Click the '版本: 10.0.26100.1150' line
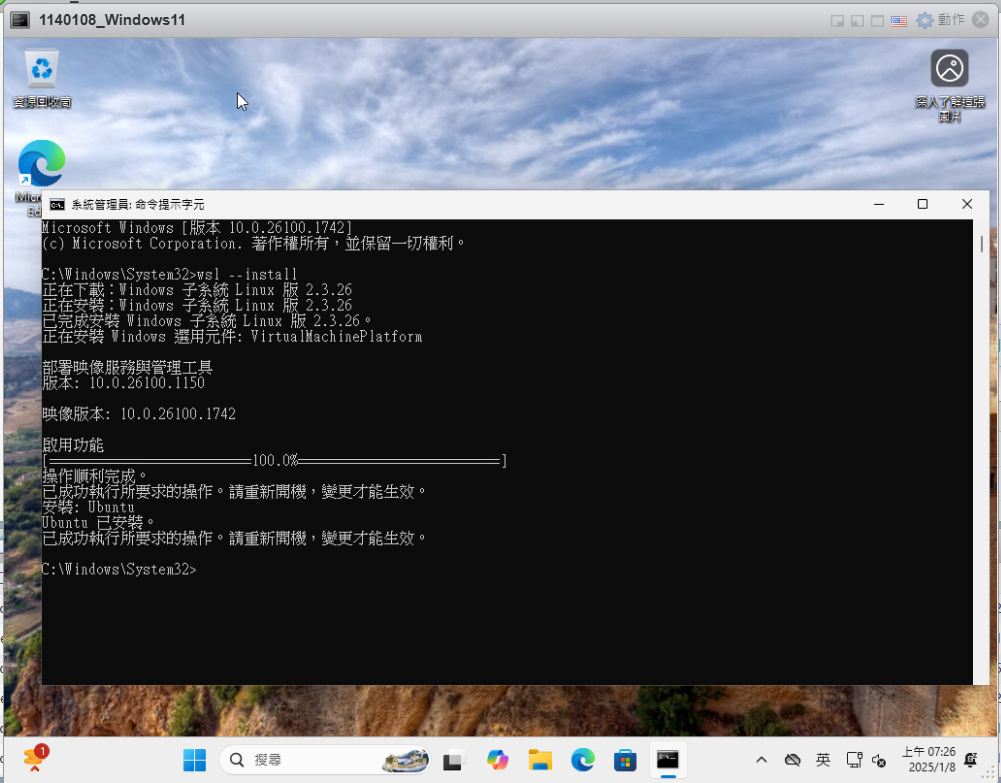This screenshot has height=783, width=1001. click(x=123, y=383)
